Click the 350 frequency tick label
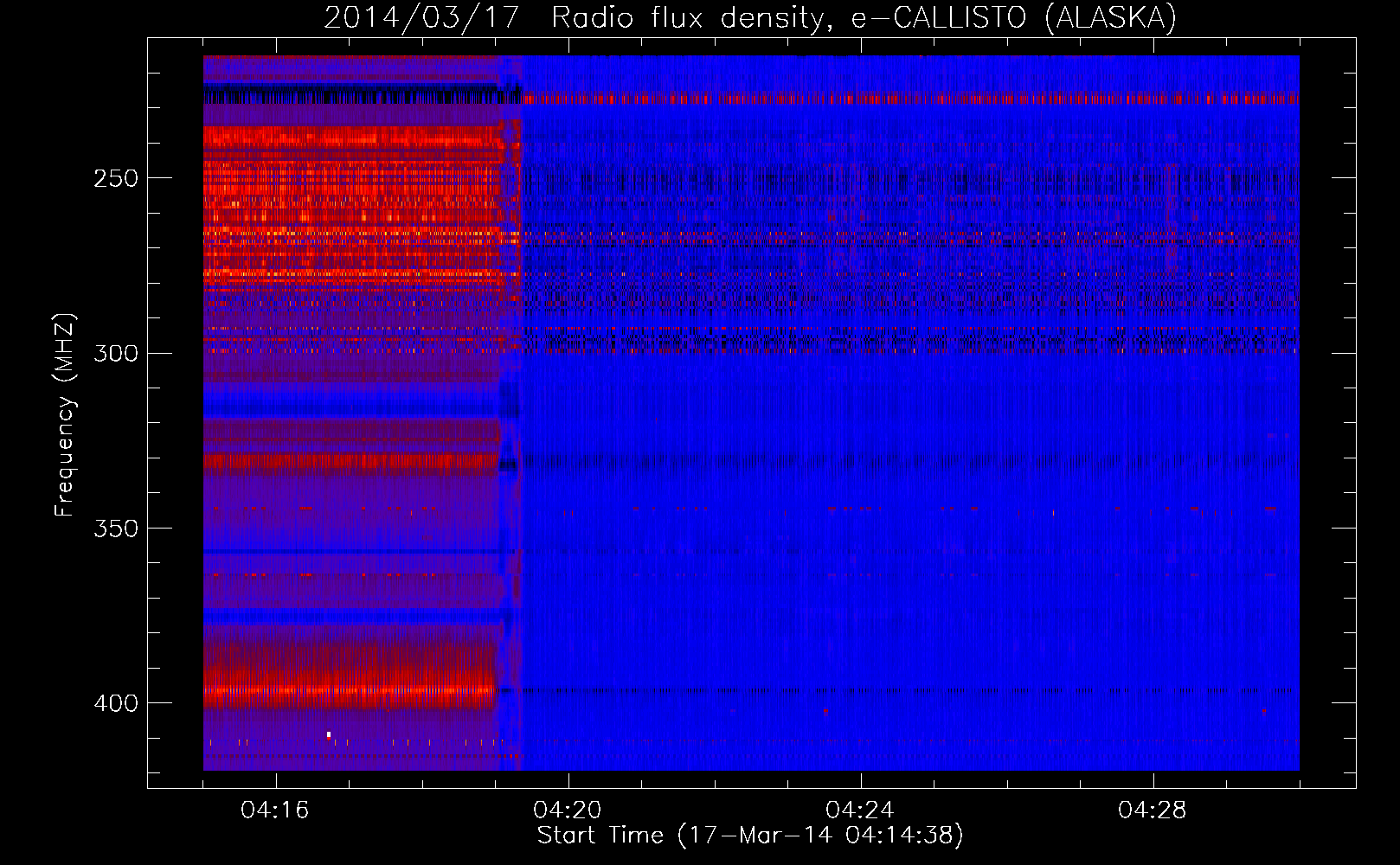 (117, 529)
